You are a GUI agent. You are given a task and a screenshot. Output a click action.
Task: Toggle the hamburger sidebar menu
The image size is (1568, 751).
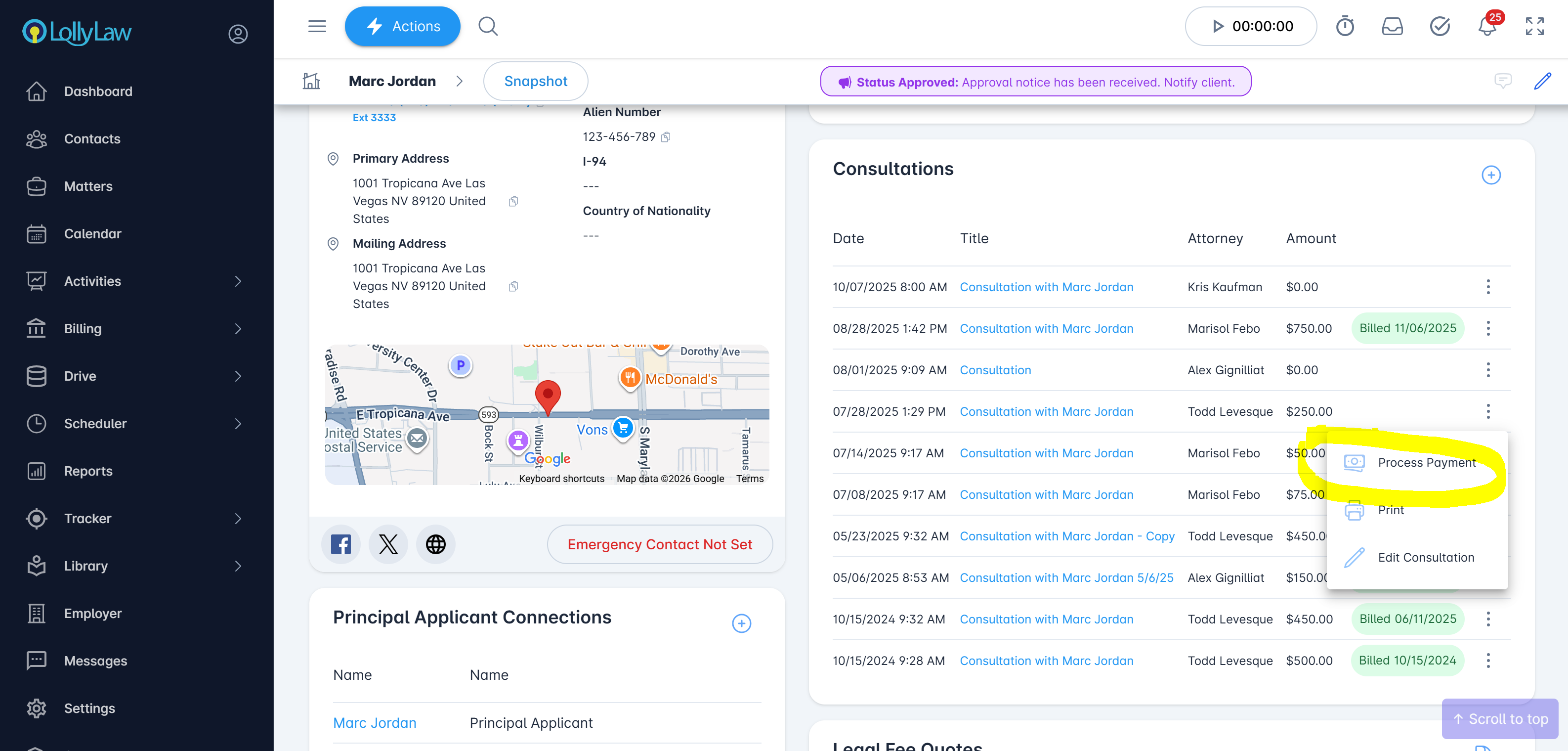click(317, 27)
